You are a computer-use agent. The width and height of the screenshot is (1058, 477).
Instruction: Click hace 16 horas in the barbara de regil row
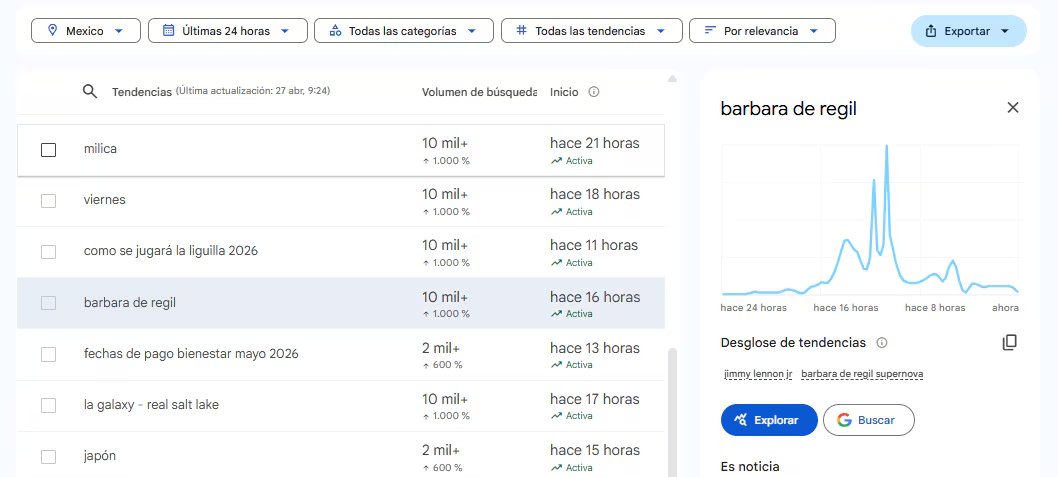click(x=595, y=297)
